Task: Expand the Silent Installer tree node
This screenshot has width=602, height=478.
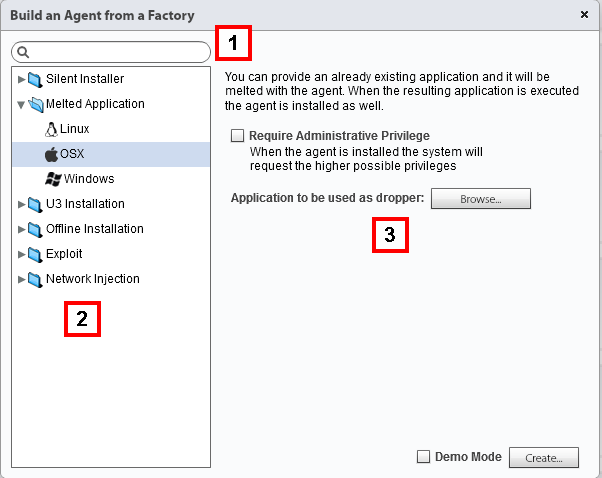Action: pos(21,79)
